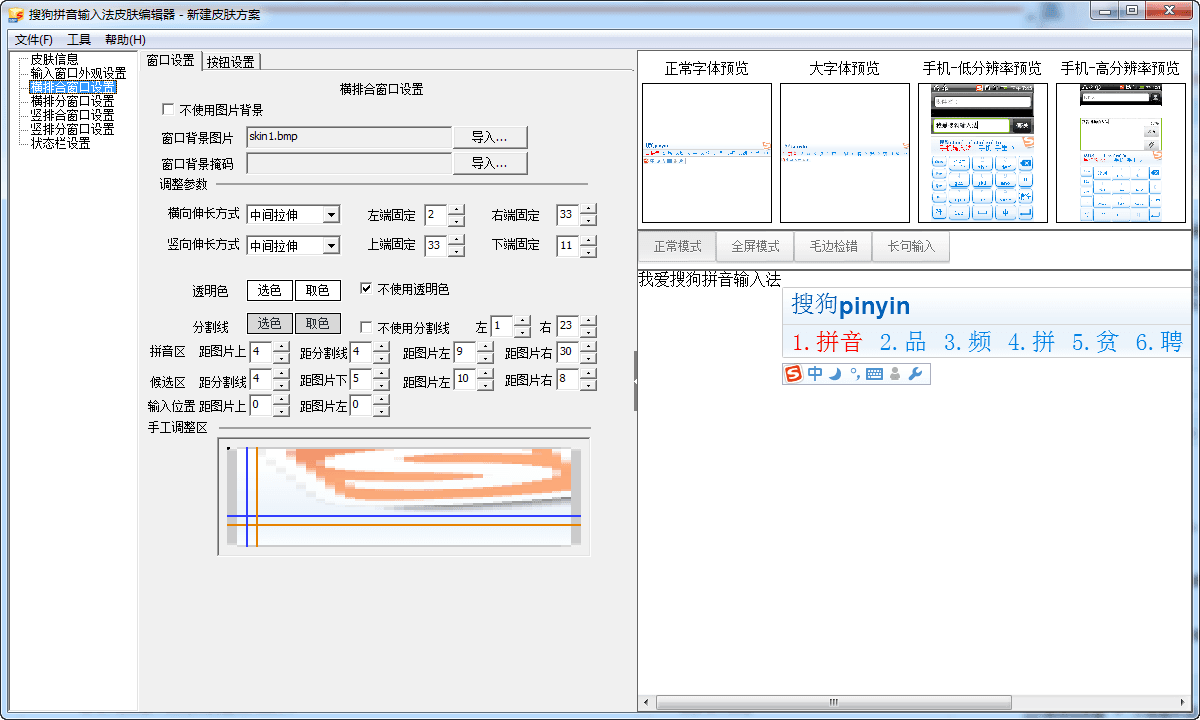1200x720 pixels.
Task: Select 状态栏设置 in the tree
Action: (60, 143)
